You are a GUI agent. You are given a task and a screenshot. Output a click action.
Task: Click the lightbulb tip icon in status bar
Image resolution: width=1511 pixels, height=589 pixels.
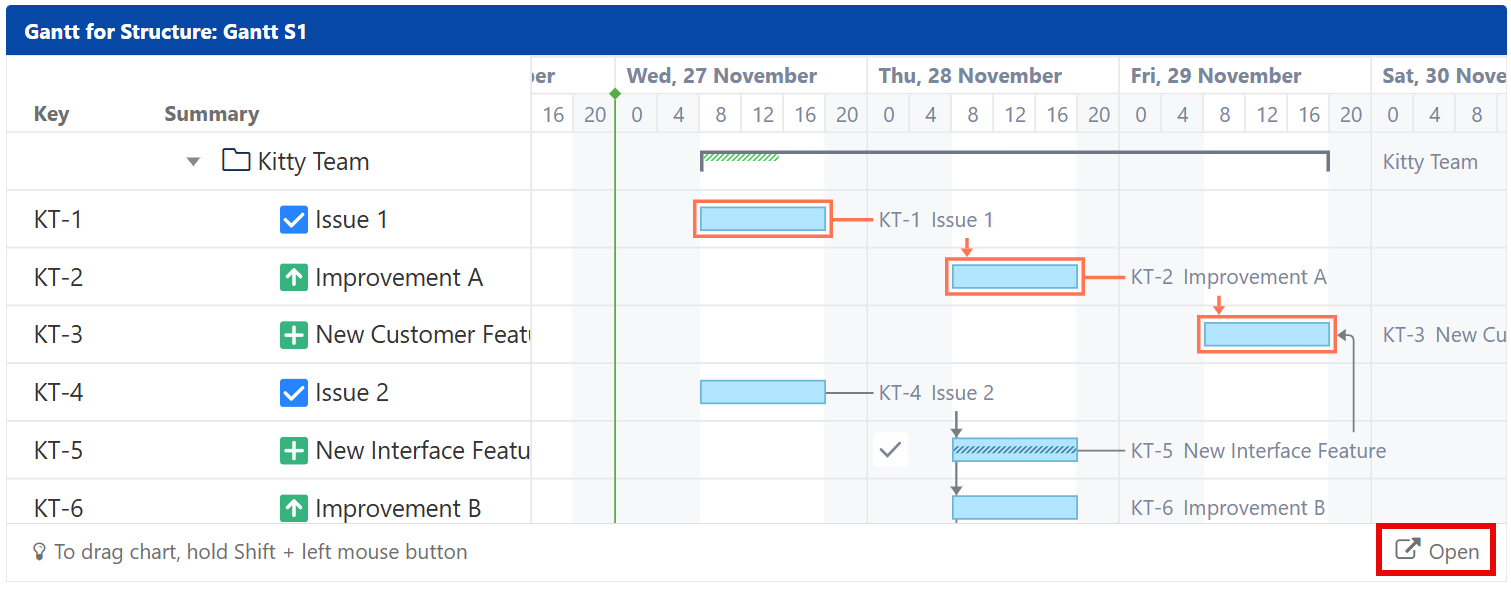[40, 551]
